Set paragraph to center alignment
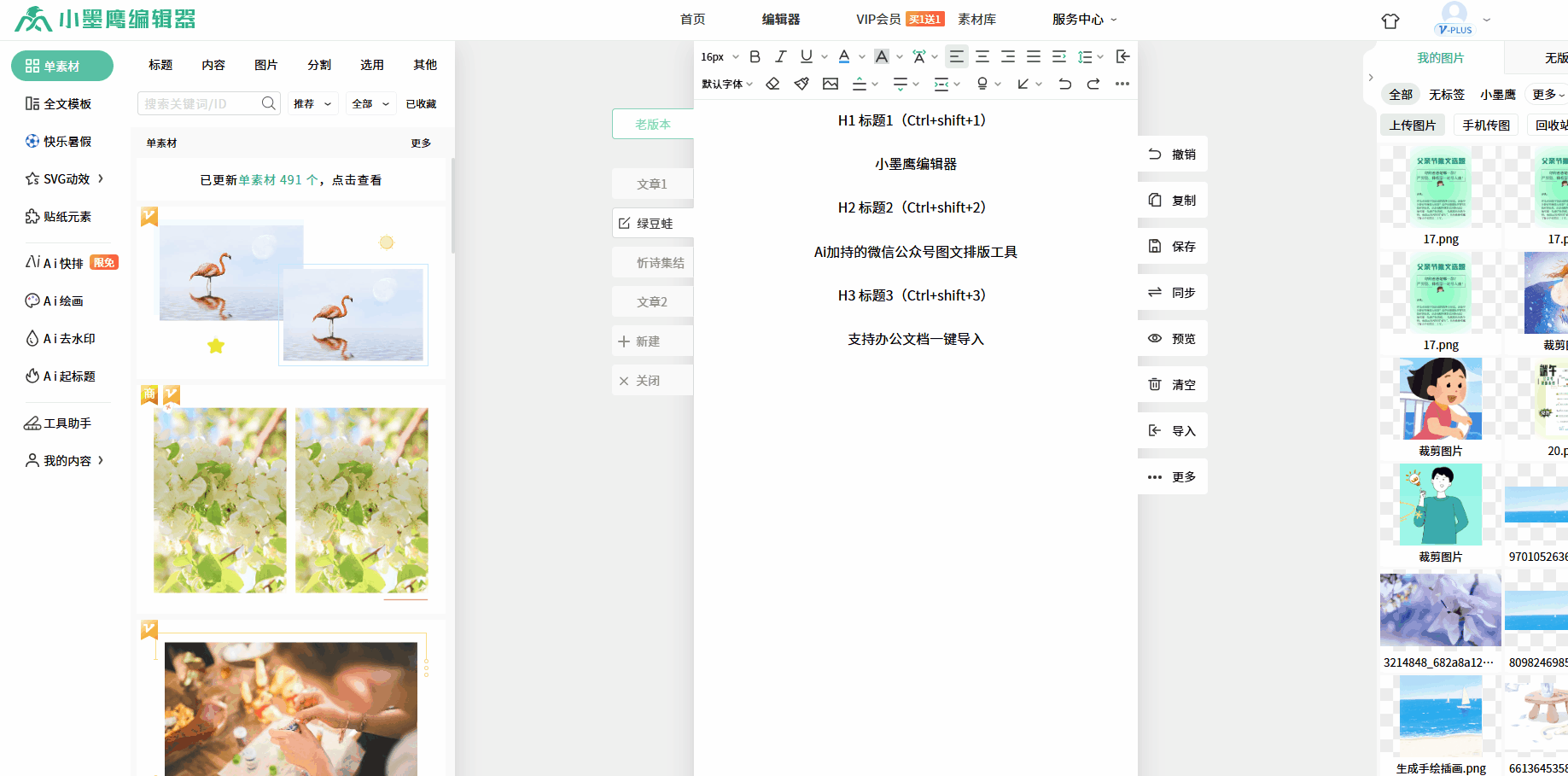The width and height of the screenshot is (1568, 776). click(982, 56)
